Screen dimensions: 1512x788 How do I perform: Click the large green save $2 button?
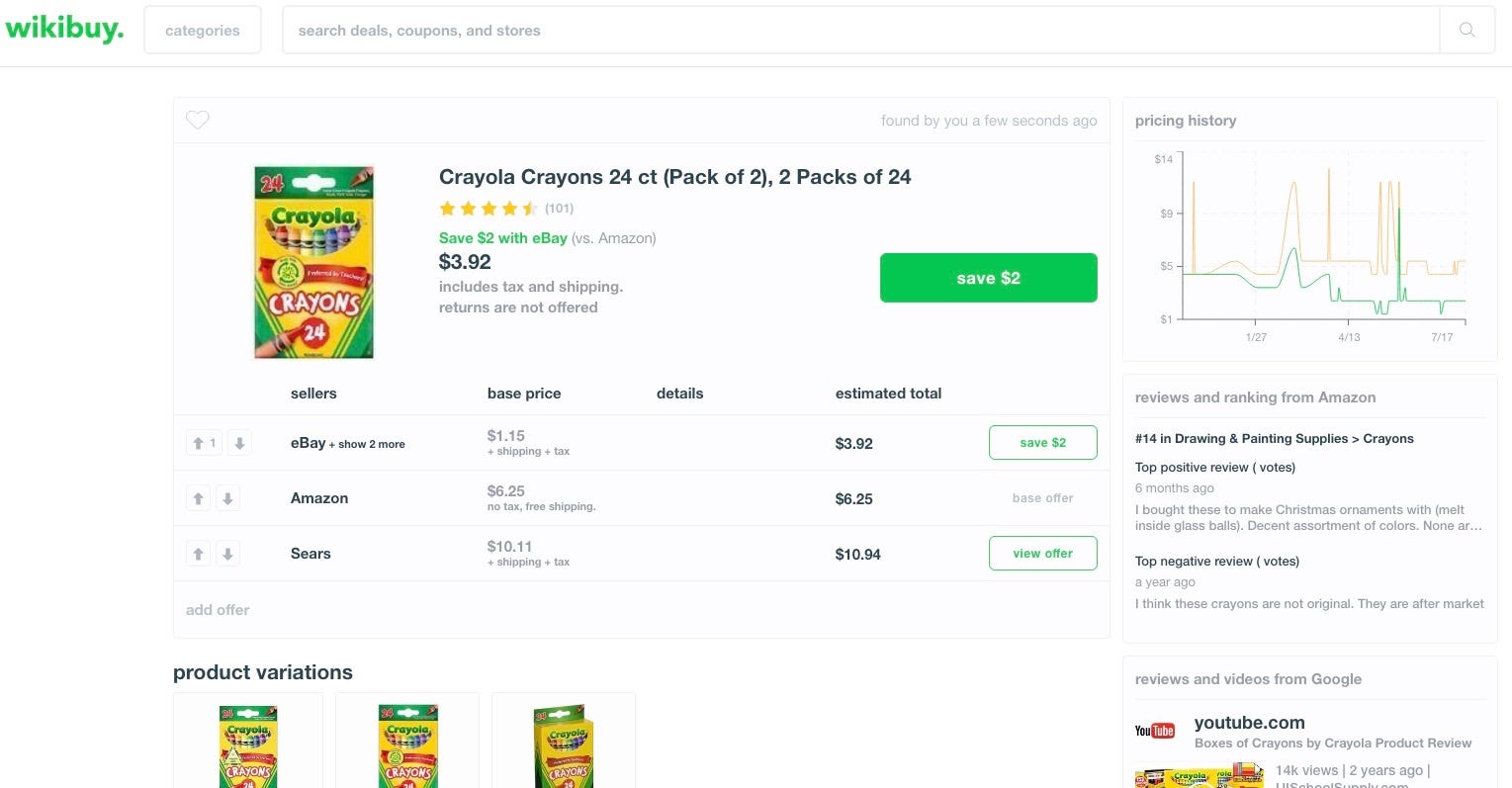click(988, 278)
